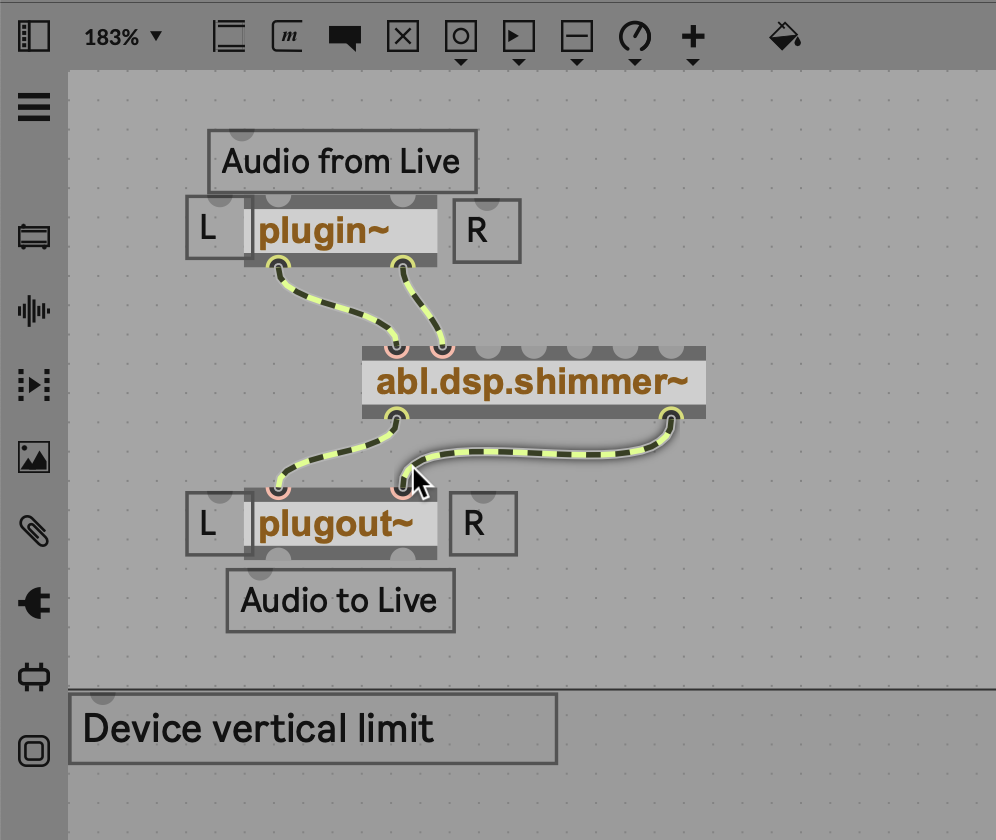Viewport: 996px width, 840px height.
Task: Select the plugout~ object box
Action: [340, 524]
